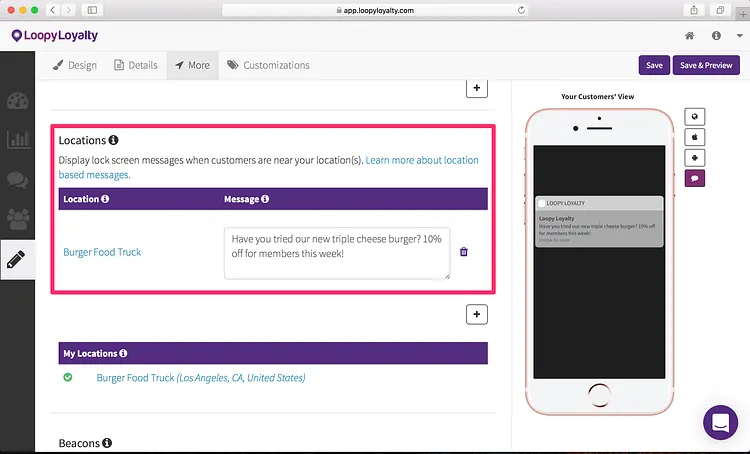Open the live chat support bubble
Viewport: 750px width, 454px height.
720,422
